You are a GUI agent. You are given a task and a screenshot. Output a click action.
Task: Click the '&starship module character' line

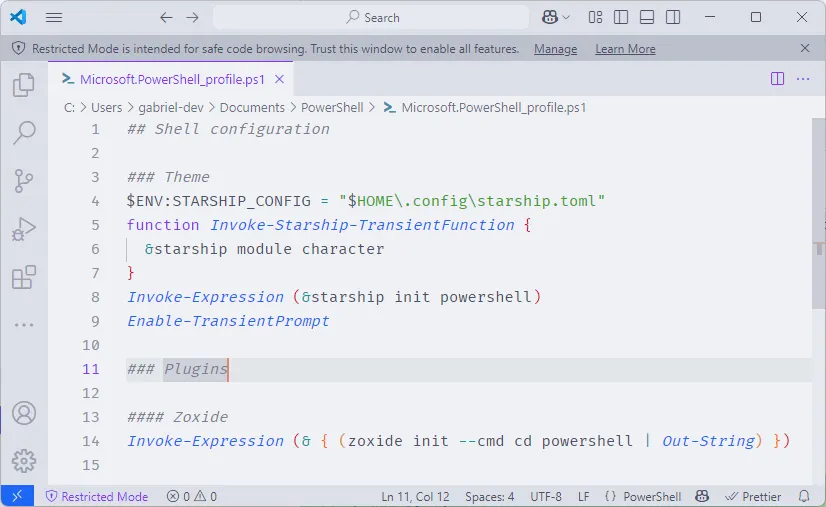pyautogui.click(x=264, y=249)
